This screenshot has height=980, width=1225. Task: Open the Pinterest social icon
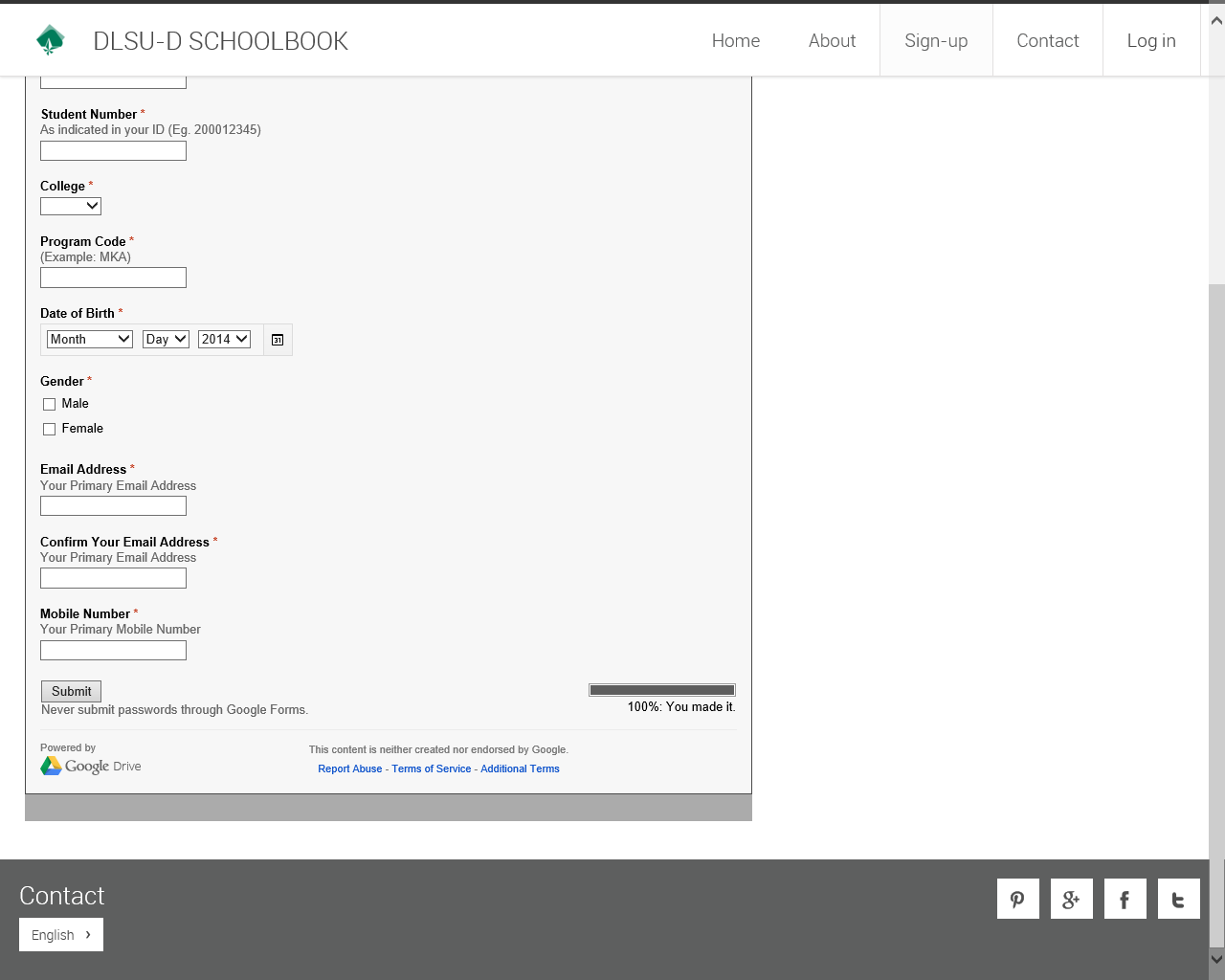1017,899
